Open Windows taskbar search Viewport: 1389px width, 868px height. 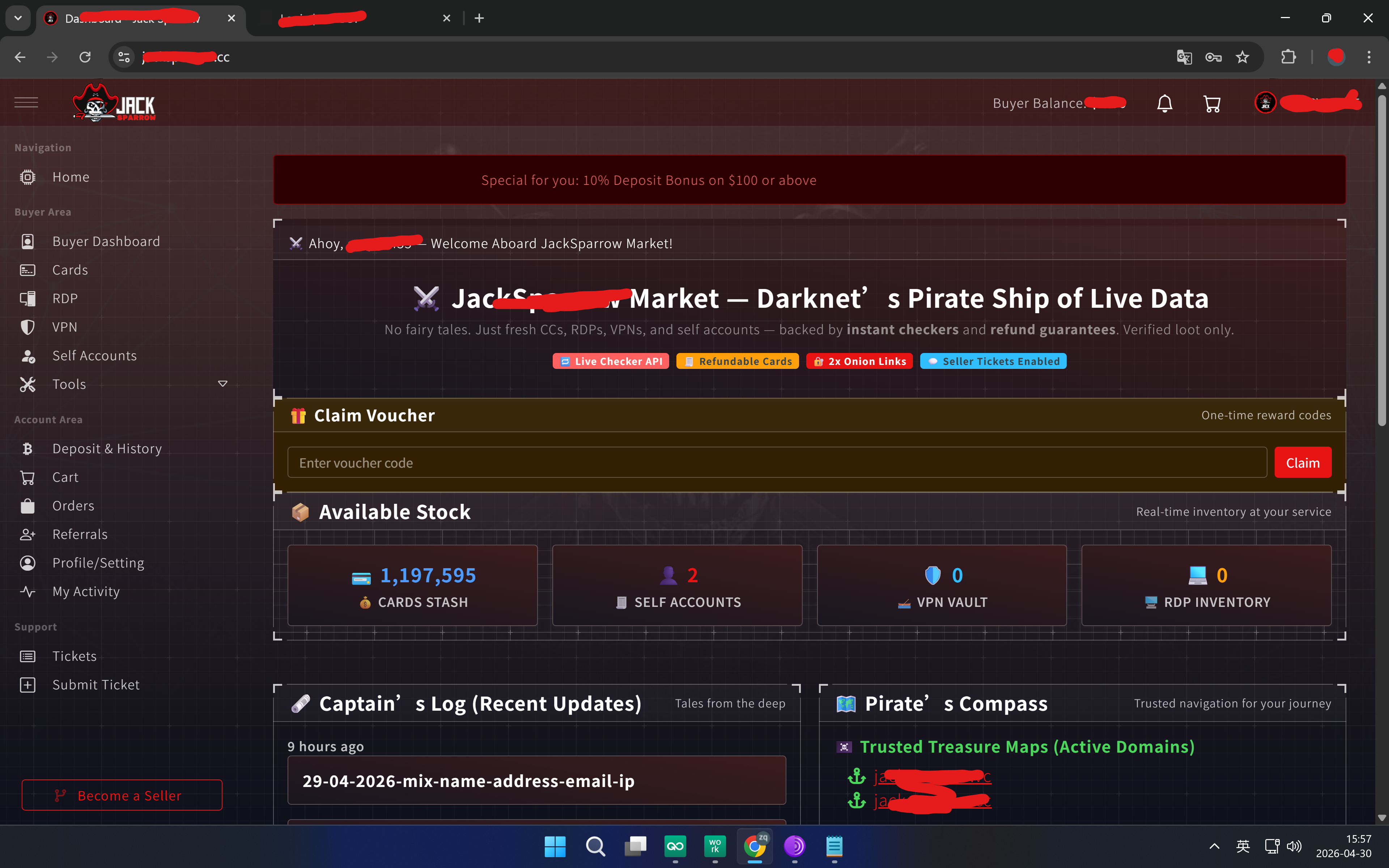tap(595, 846)
